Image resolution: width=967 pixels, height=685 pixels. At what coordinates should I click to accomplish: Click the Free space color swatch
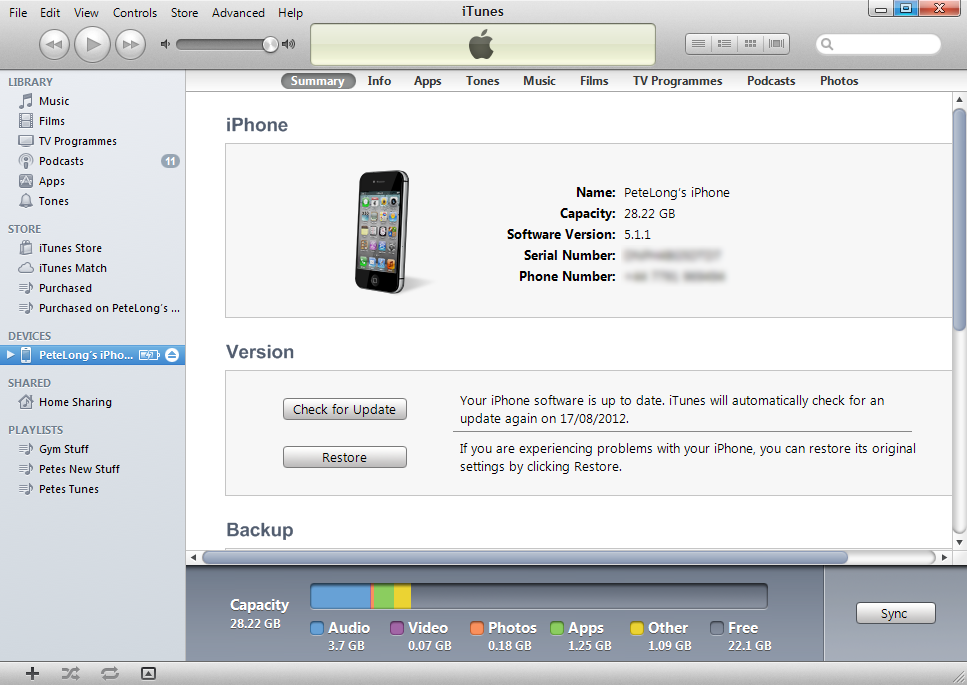717,628
